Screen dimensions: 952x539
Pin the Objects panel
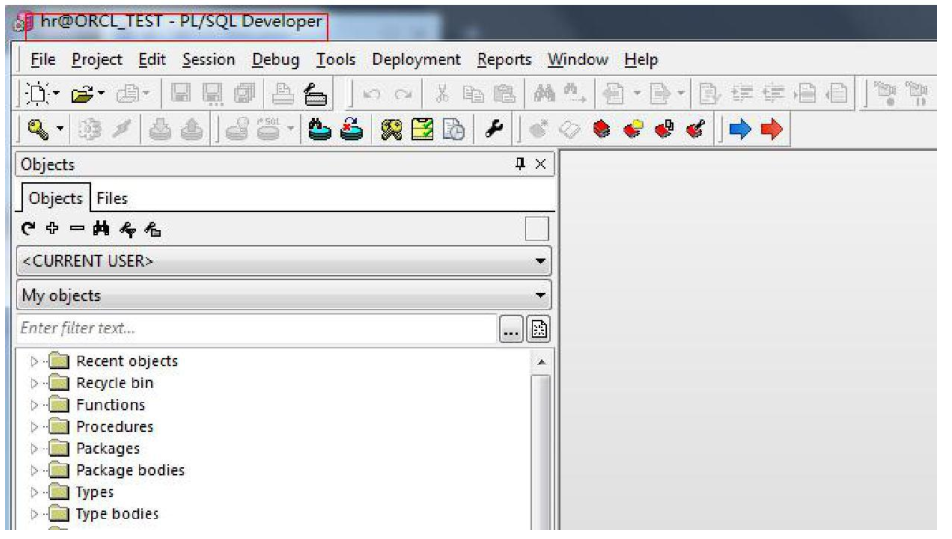(520, 163)
